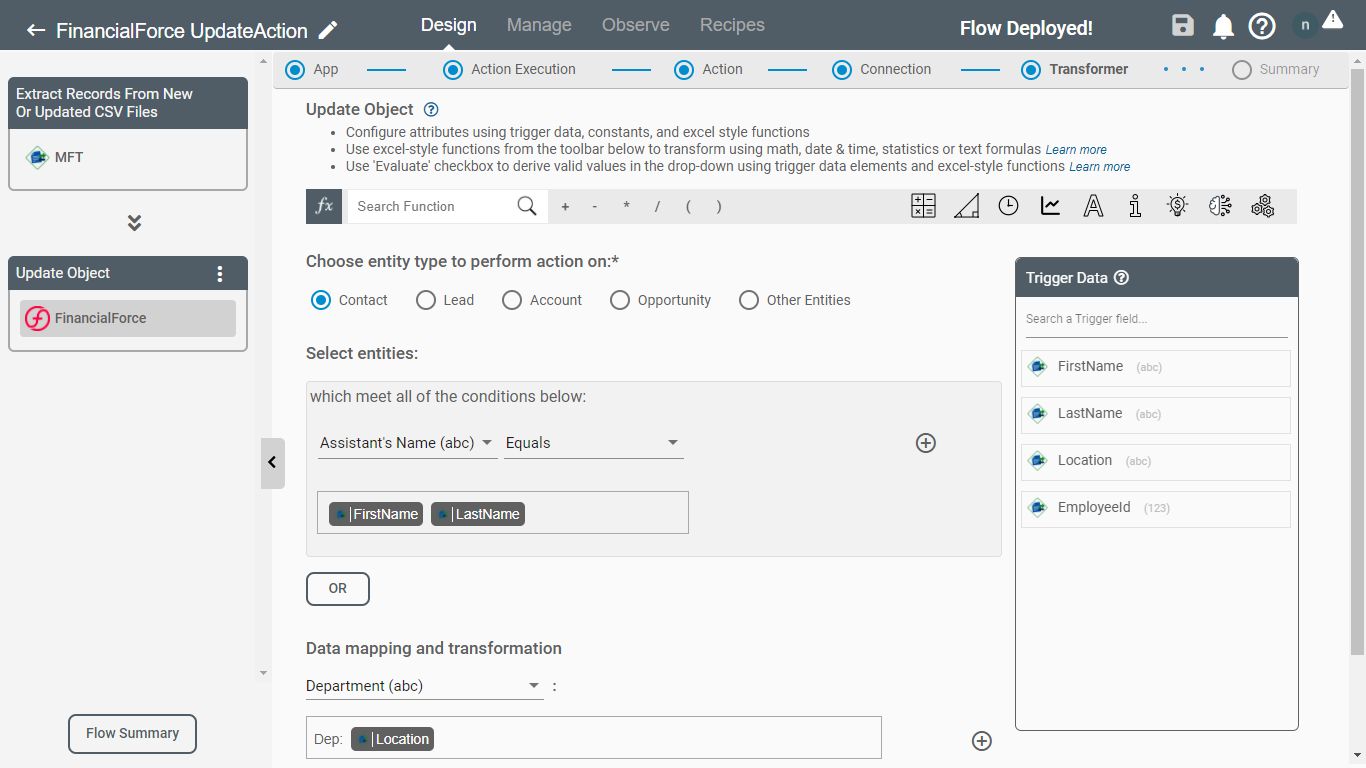Open Learn more link for excel-style functions
The image size is (1366, 768).
point(1076,150)
